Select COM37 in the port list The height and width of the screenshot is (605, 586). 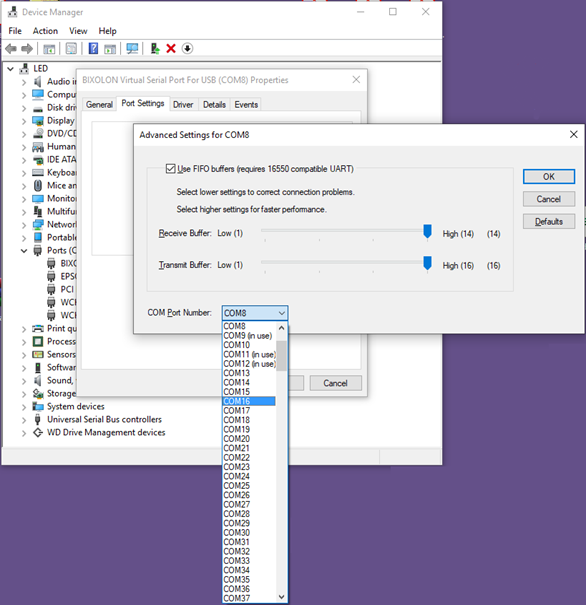pyautogui.click(x=249, y=598)
